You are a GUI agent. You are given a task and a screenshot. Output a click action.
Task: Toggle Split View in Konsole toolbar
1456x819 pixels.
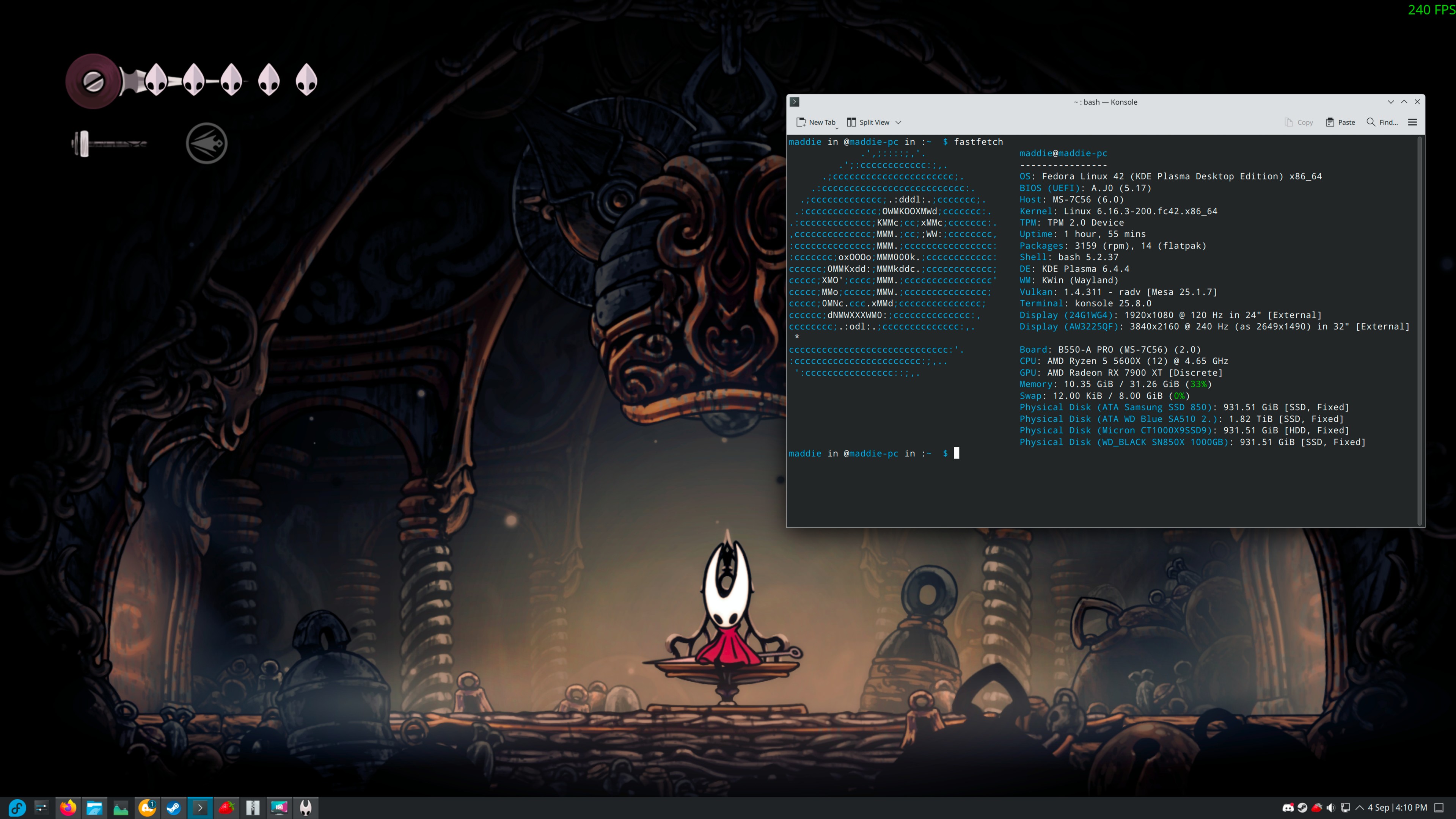(868, 122)
